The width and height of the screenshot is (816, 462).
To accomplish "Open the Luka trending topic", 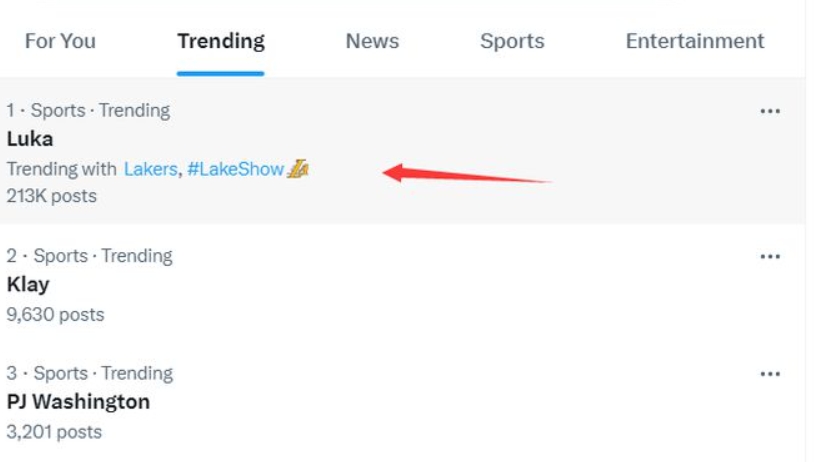I will [30, 139].
